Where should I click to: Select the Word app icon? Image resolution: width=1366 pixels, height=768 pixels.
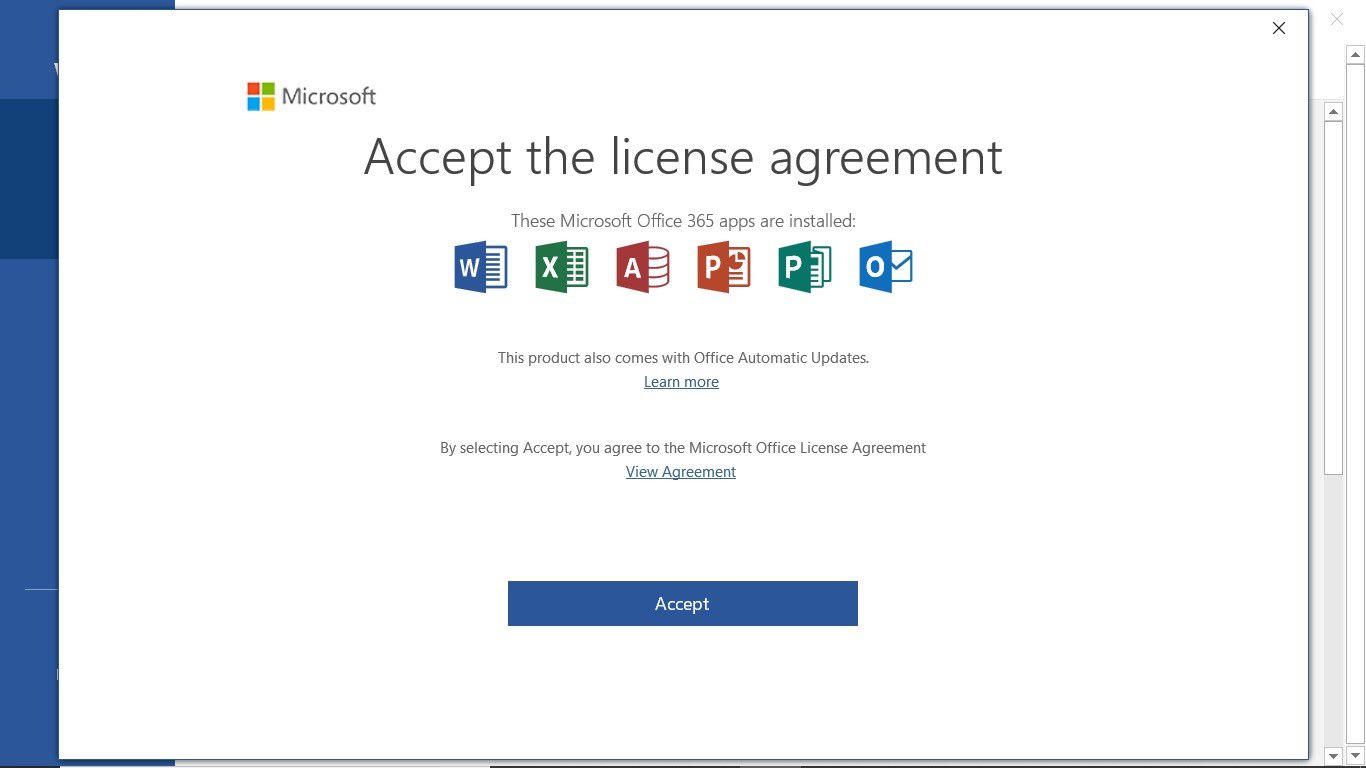click(480, 266)
